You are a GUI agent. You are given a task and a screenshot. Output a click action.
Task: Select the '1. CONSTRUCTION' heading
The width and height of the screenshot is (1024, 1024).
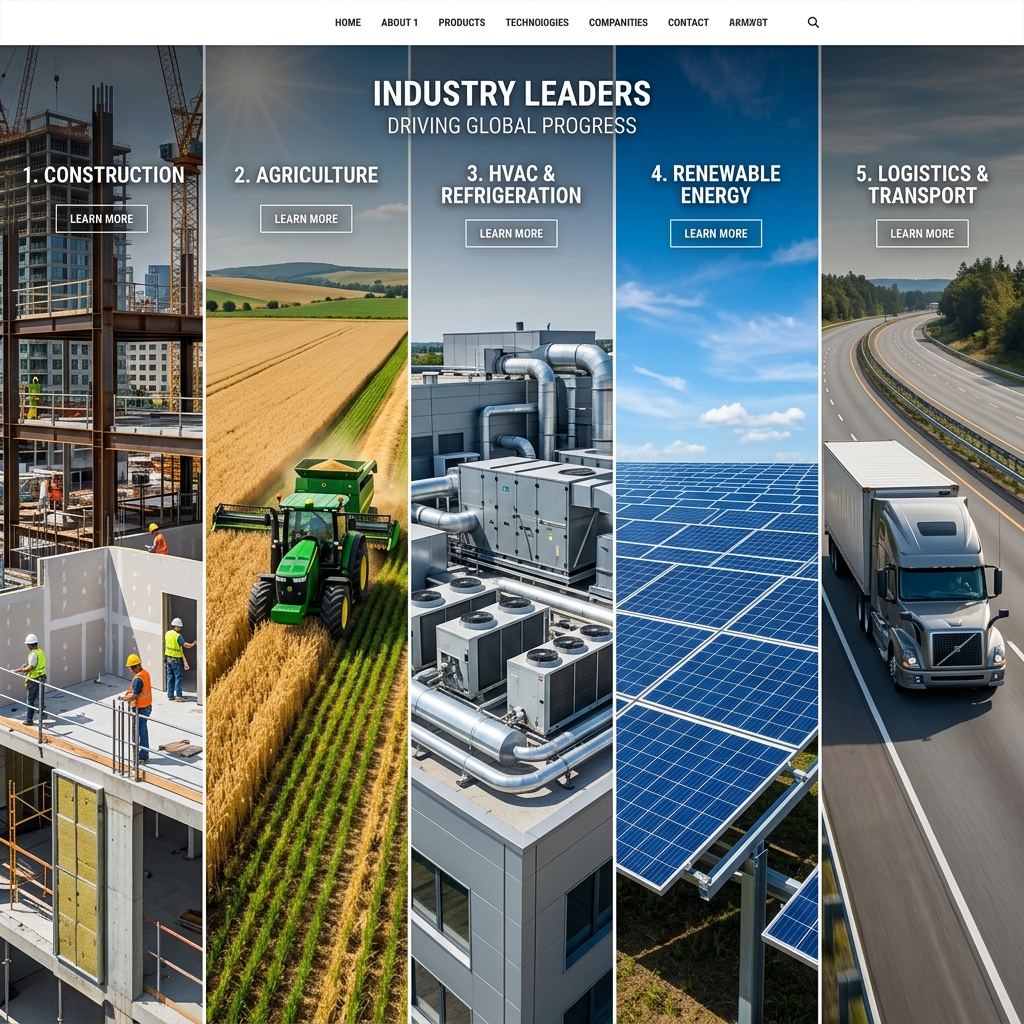click(x=104, y=175)
